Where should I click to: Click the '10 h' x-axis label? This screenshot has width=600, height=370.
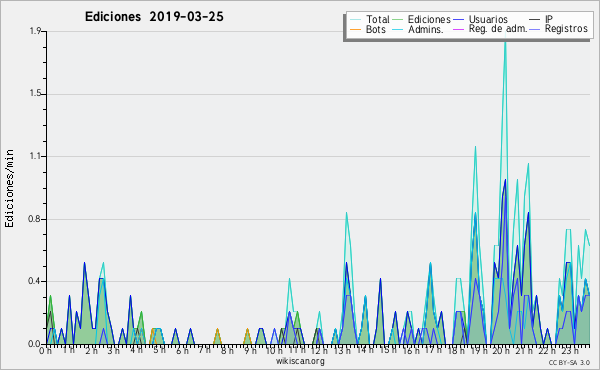click(x=274, y=351)
